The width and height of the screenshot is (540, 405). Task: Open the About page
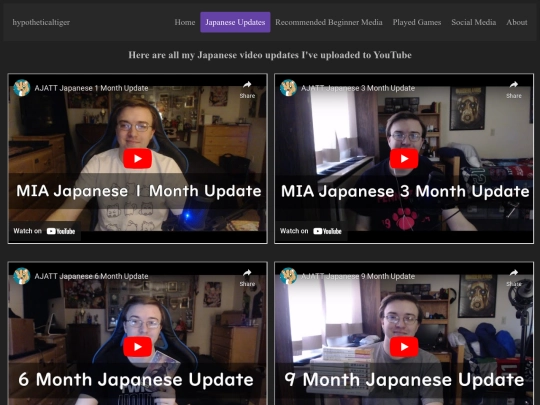coord(517,22)
